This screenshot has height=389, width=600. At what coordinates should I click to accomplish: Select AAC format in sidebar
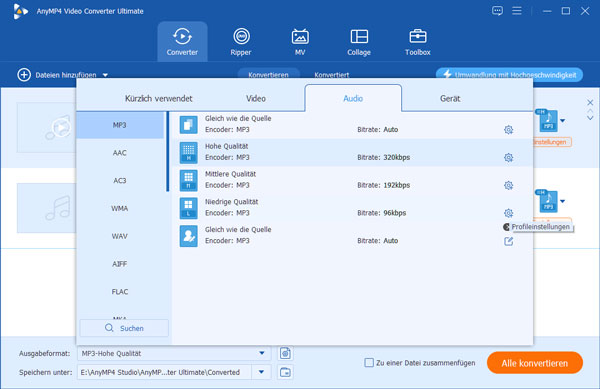pyautogui.click(x=120, y=153)
